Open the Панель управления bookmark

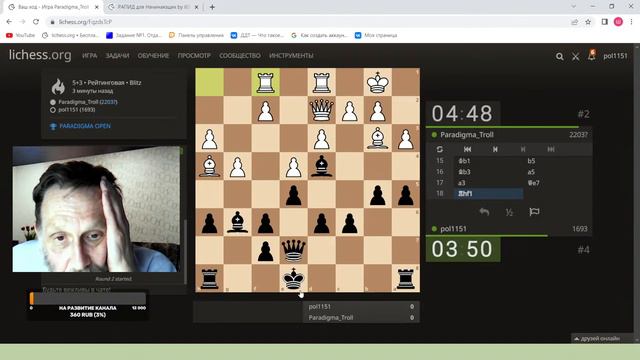(196, 36)
